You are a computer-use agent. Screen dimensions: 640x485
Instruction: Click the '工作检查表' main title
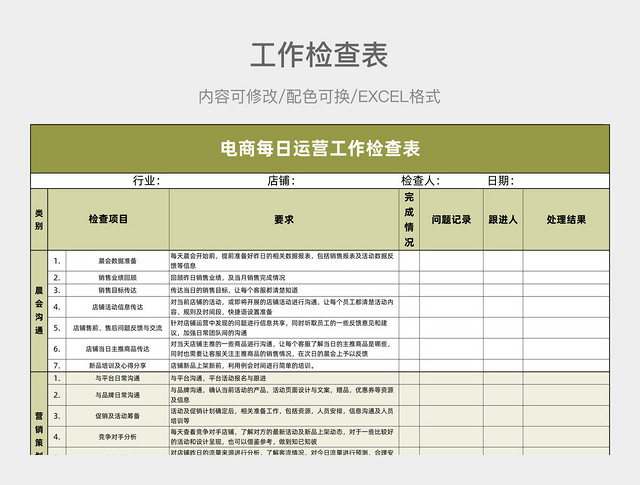pos(319,55)
